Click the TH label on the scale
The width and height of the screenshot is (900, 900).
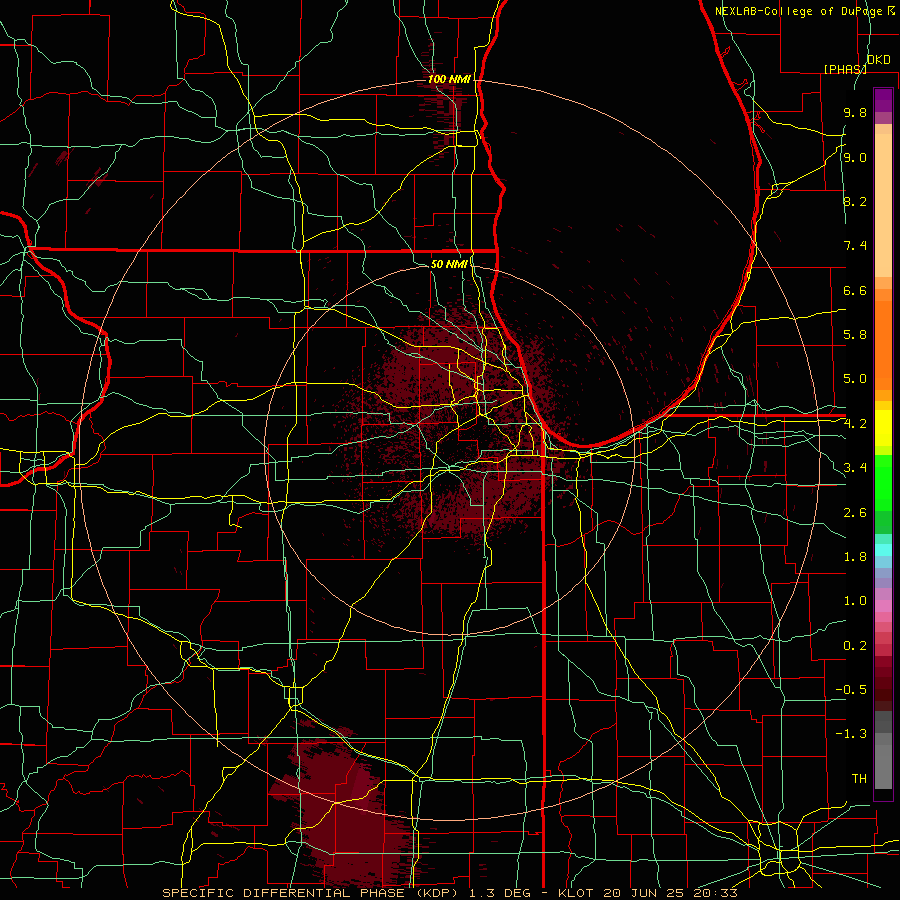(x=859, y=778)
